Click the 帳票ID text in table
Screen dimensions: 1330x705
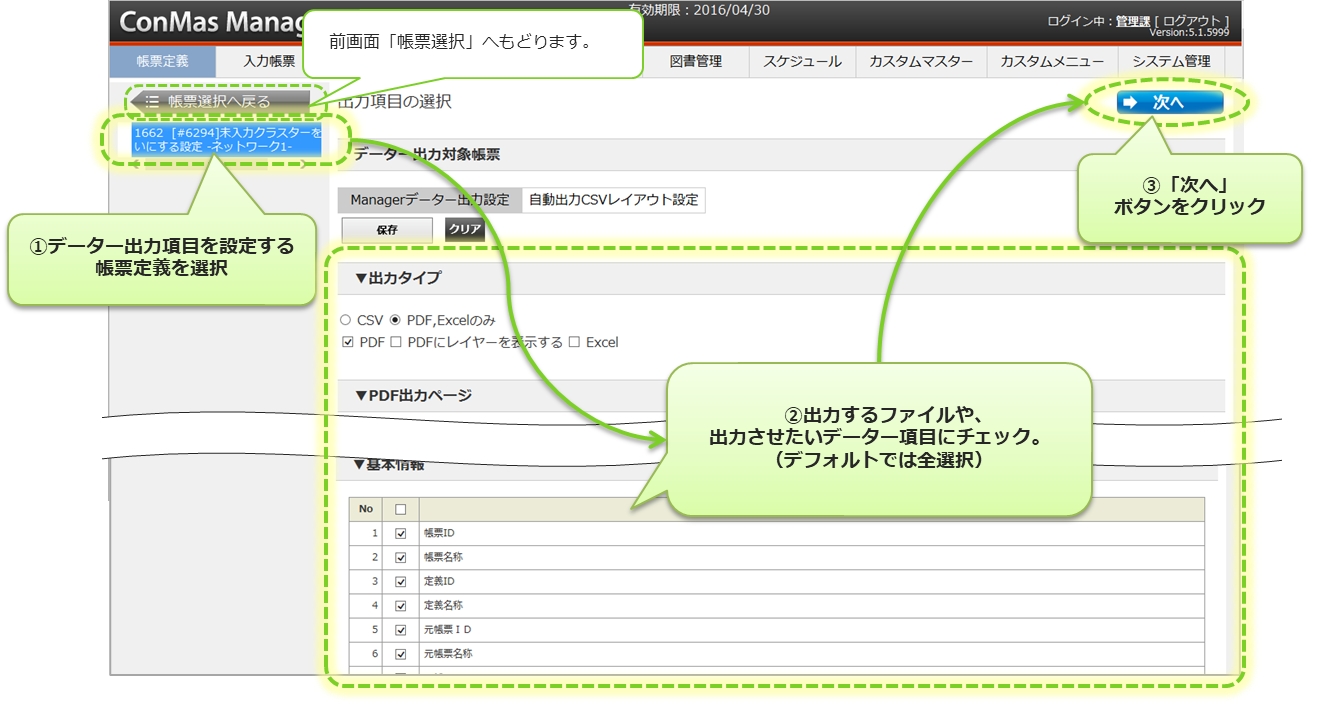point(439,533)
